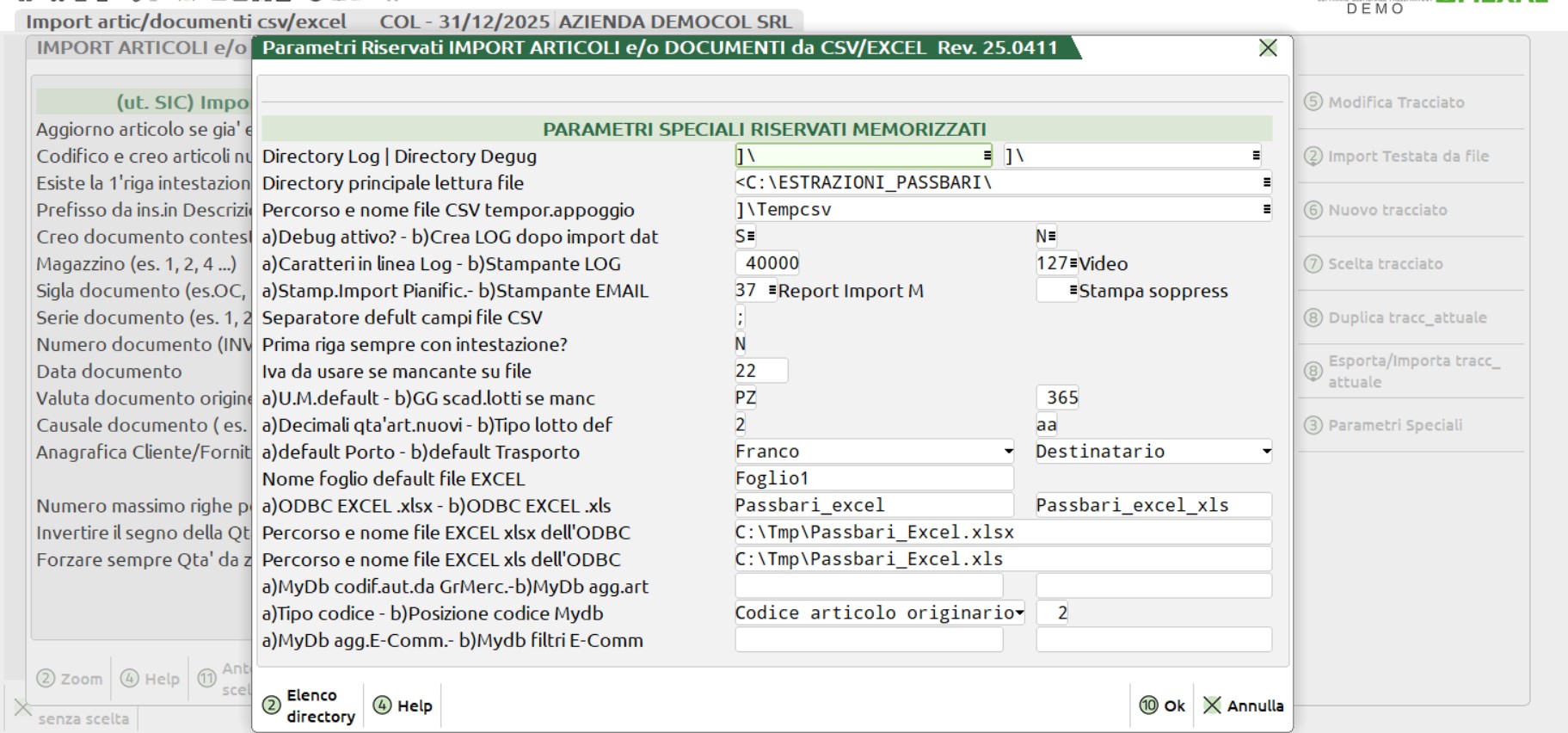Confirm the parameters with Ok

1162,705
